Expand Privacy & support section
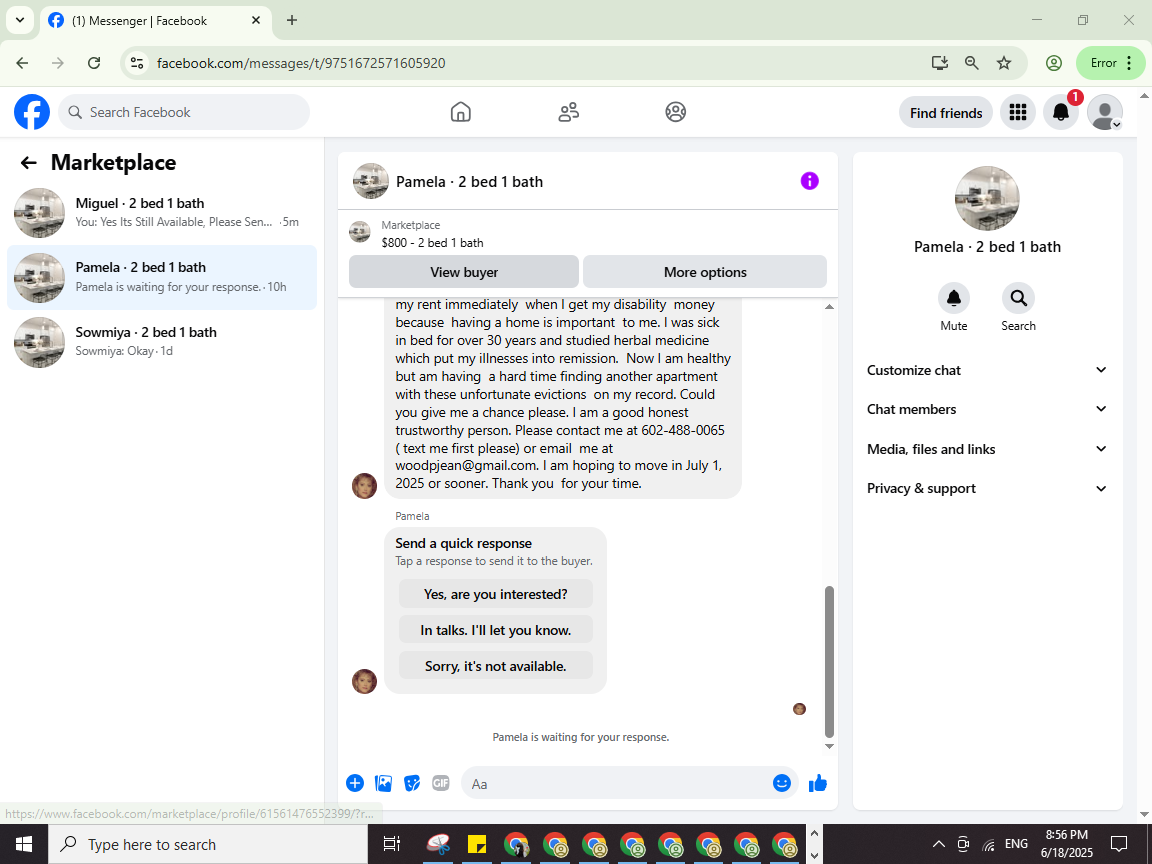Screen dimensions: 1152x864 pyautogui.click(x=987, y=489)
